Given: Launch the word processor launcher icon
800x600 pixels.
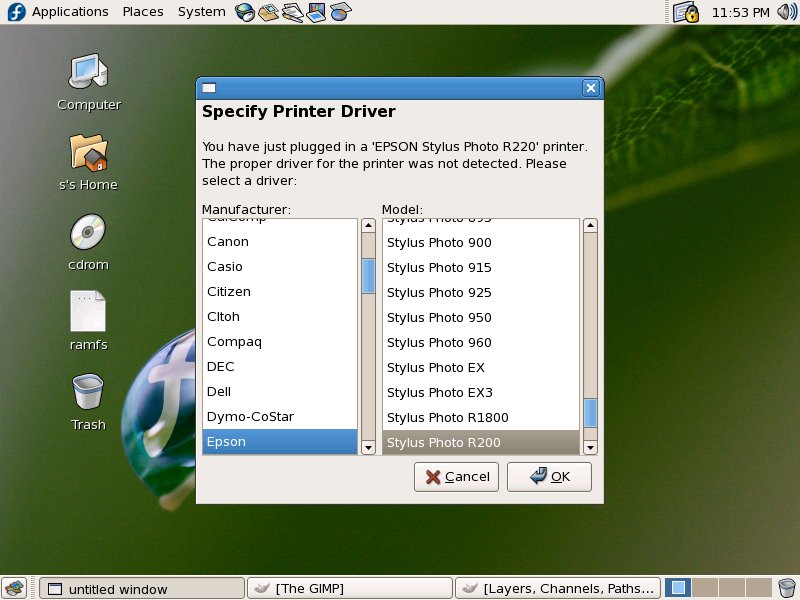Looking at the screenshot, I should point(292,12).
